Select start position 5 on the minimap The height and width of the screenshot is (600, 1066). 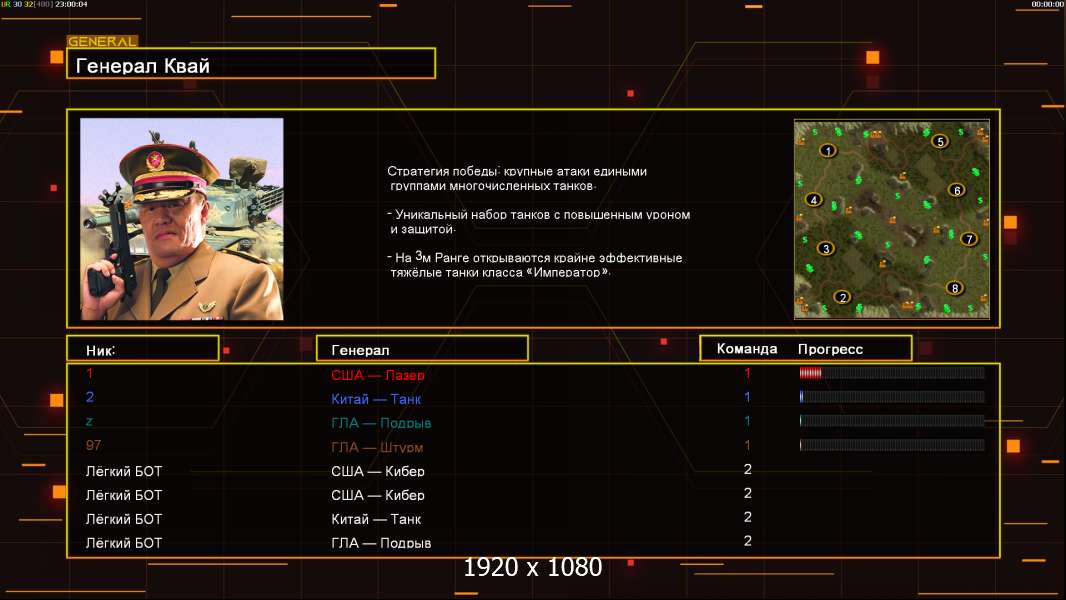tap(940, 141)
